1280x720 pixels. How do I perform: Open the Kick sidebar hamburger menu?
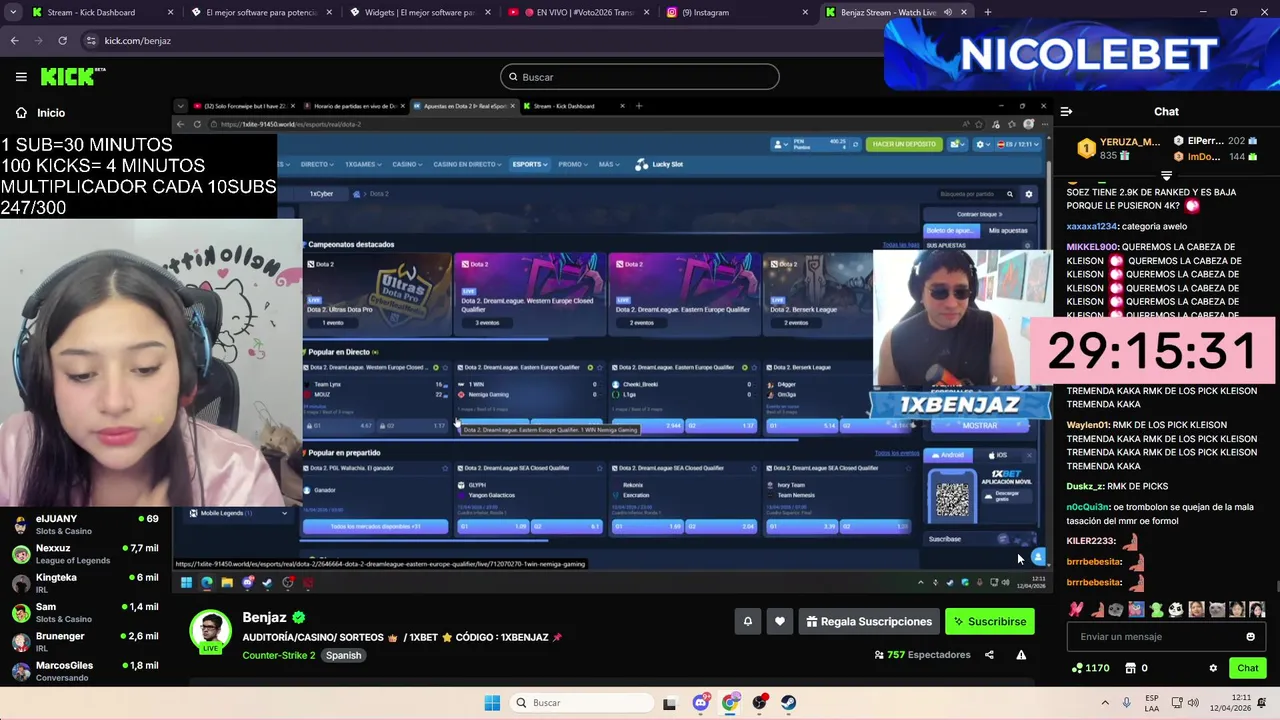(21, 77)
